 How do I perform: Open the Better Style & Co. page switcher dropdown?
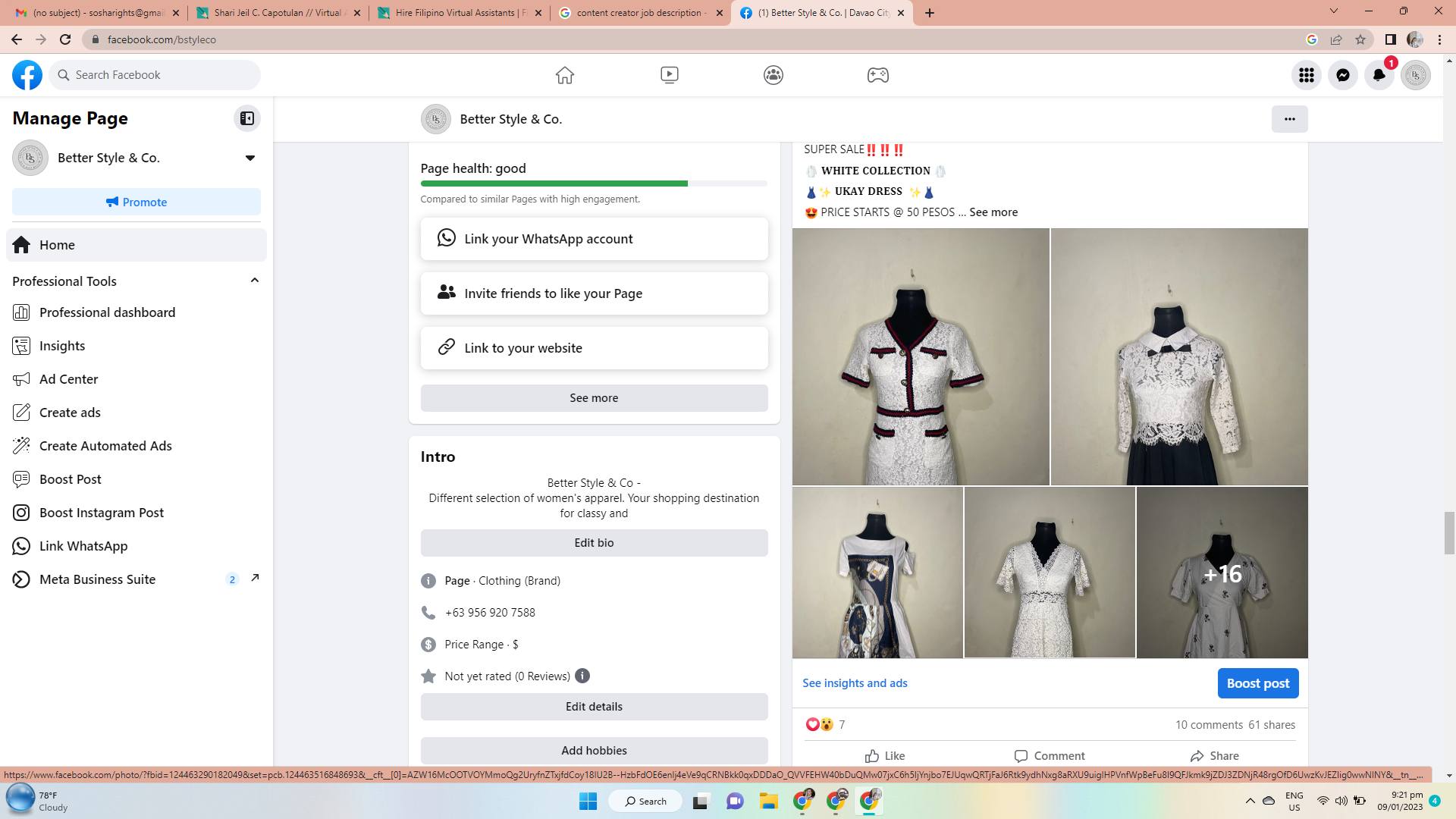(249, 158)
